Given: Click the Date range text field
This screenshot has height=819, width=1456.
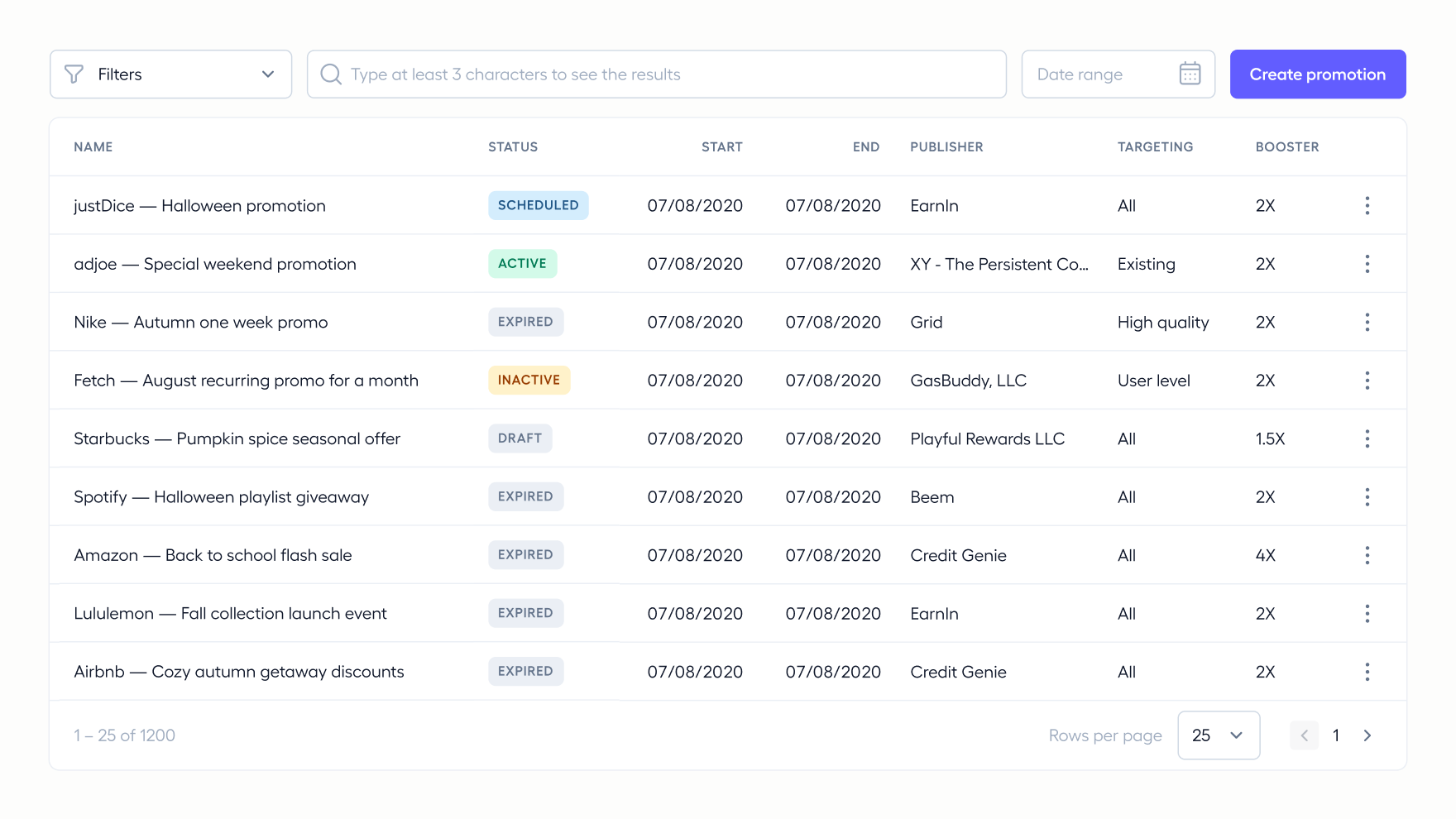Looking at the screenshot, I should point(1118,74).
